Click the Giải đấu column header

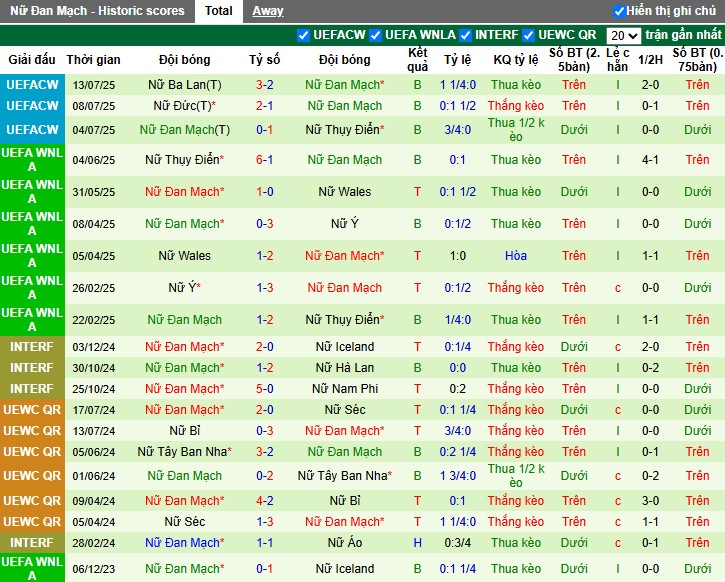pyautogui.click(x=31, y=60)
